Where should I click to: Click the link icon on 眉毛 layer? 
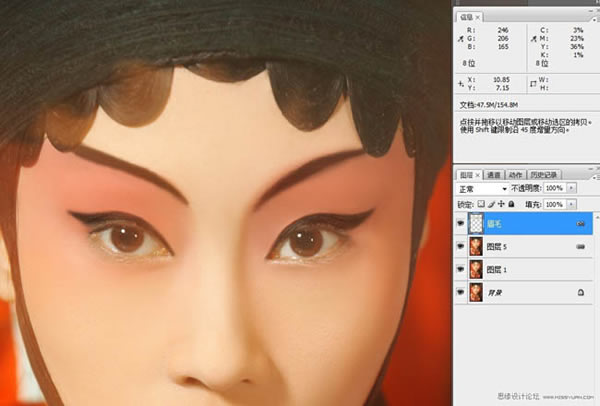(x=580, y=223)
